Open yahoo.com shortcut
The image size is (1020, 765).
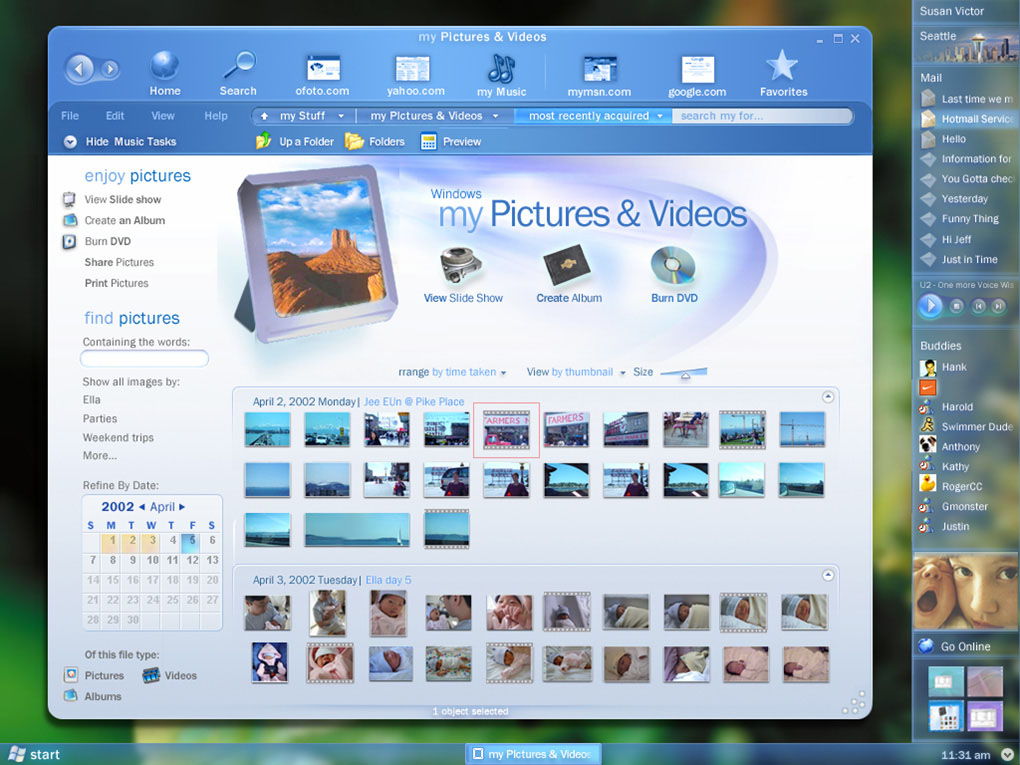point(415,75)
